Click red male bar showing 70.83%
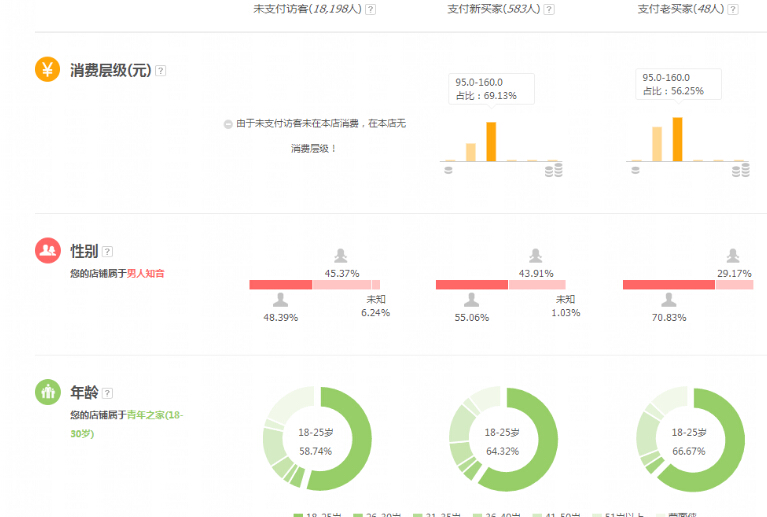Screen dimensions: 767x517 pos(668,285)
